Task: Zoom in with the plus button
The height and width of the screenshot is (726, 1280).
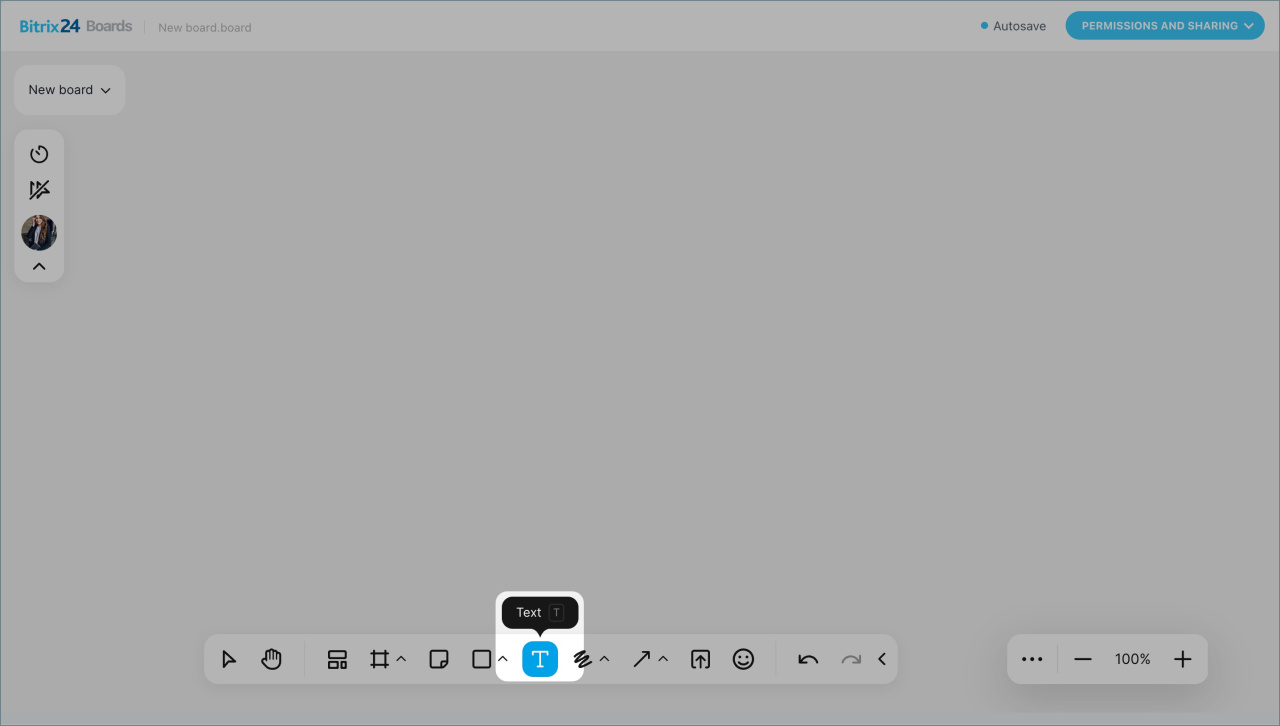Action: point(1182,659)
